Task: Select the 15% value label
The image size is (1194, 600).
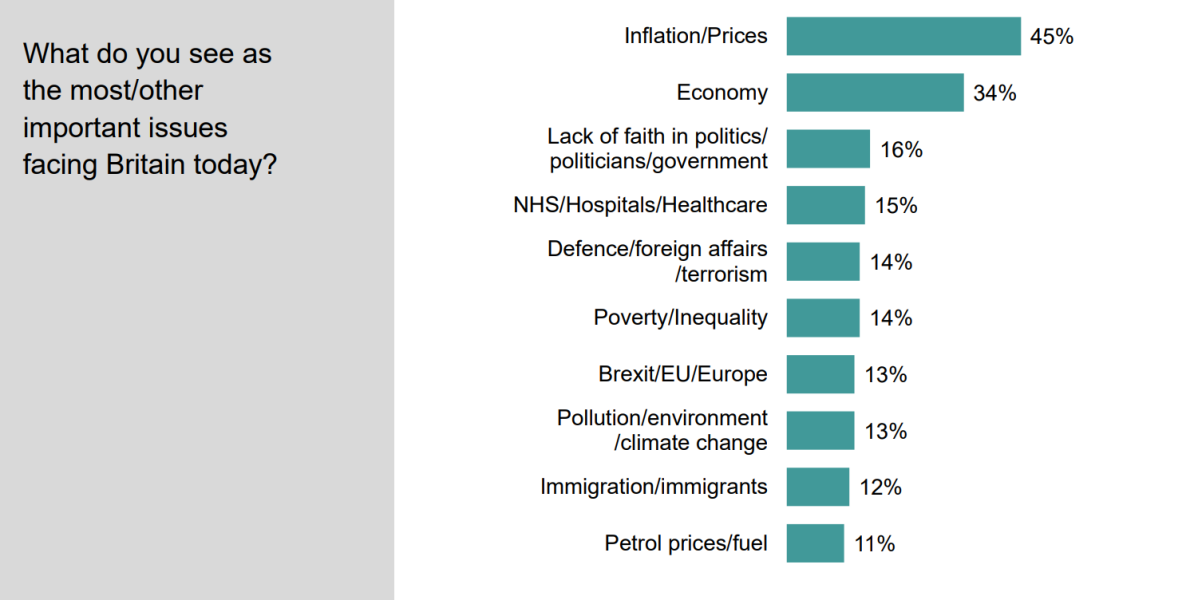Action: (x=896, y=206)
